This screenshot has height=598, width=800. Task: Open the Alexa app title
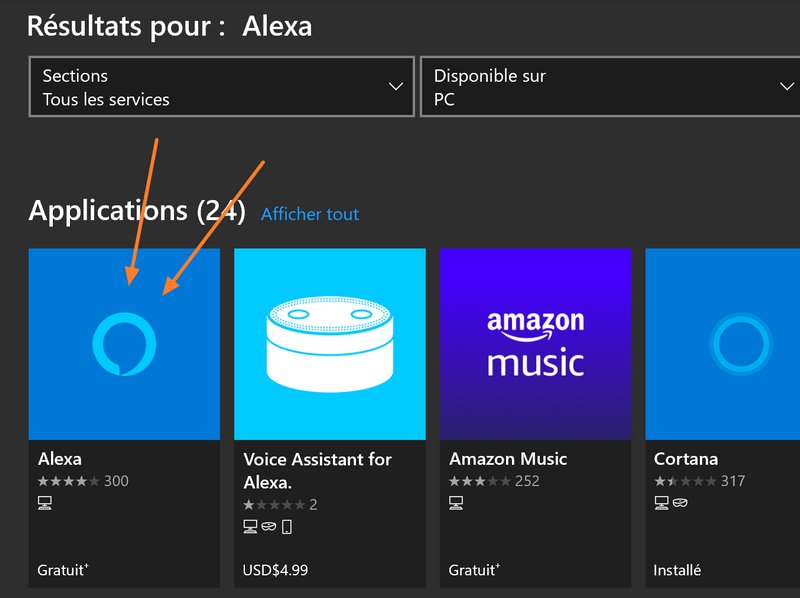point(60,459)
